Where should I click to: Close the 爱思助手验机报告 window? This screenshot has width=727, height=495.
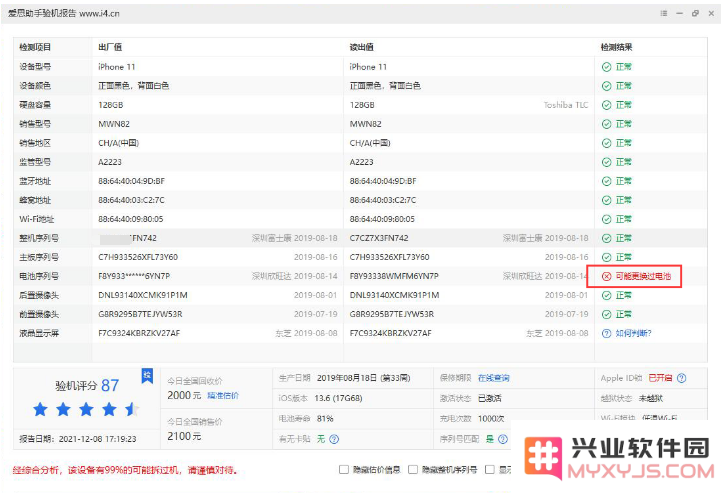[x=711, y=13]
